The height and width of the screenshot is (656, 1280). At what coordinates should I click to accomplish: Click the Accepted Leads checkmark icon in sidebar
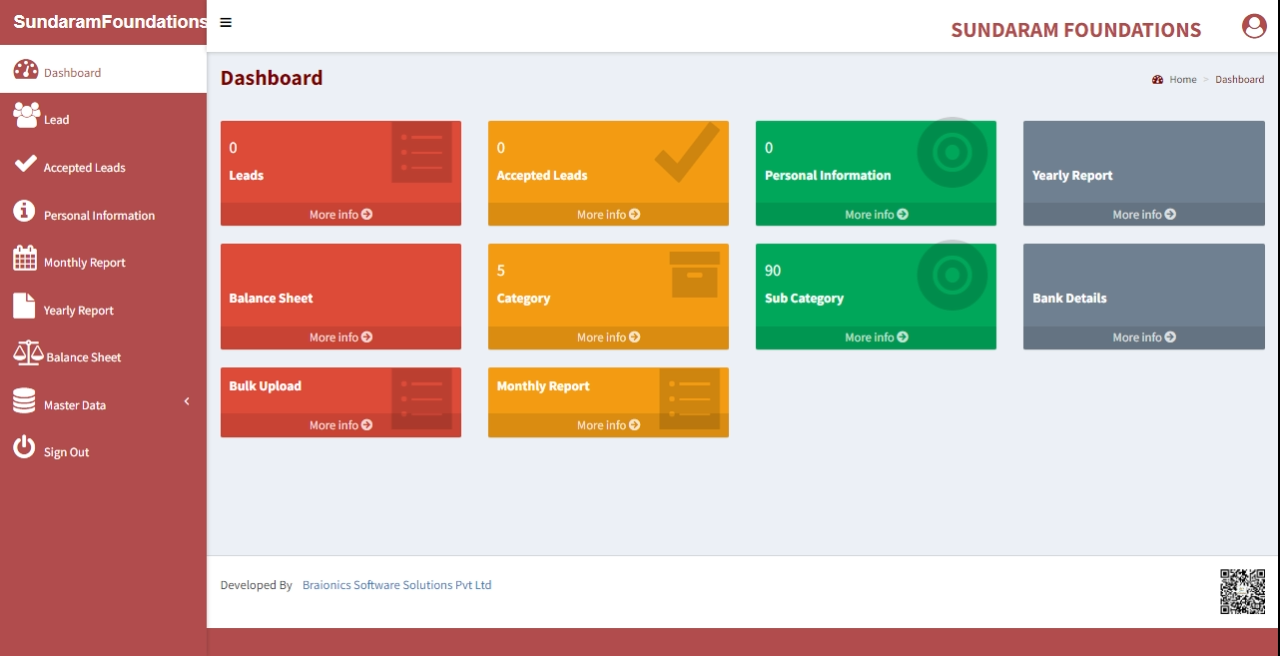click(x=26, y=164)
